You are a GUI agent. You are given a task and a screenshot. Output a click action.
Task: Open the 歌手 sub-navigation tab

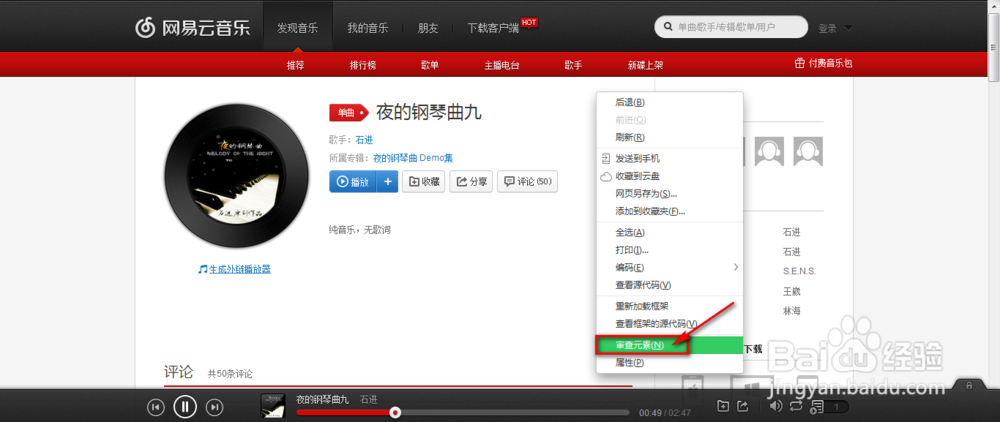573,65
